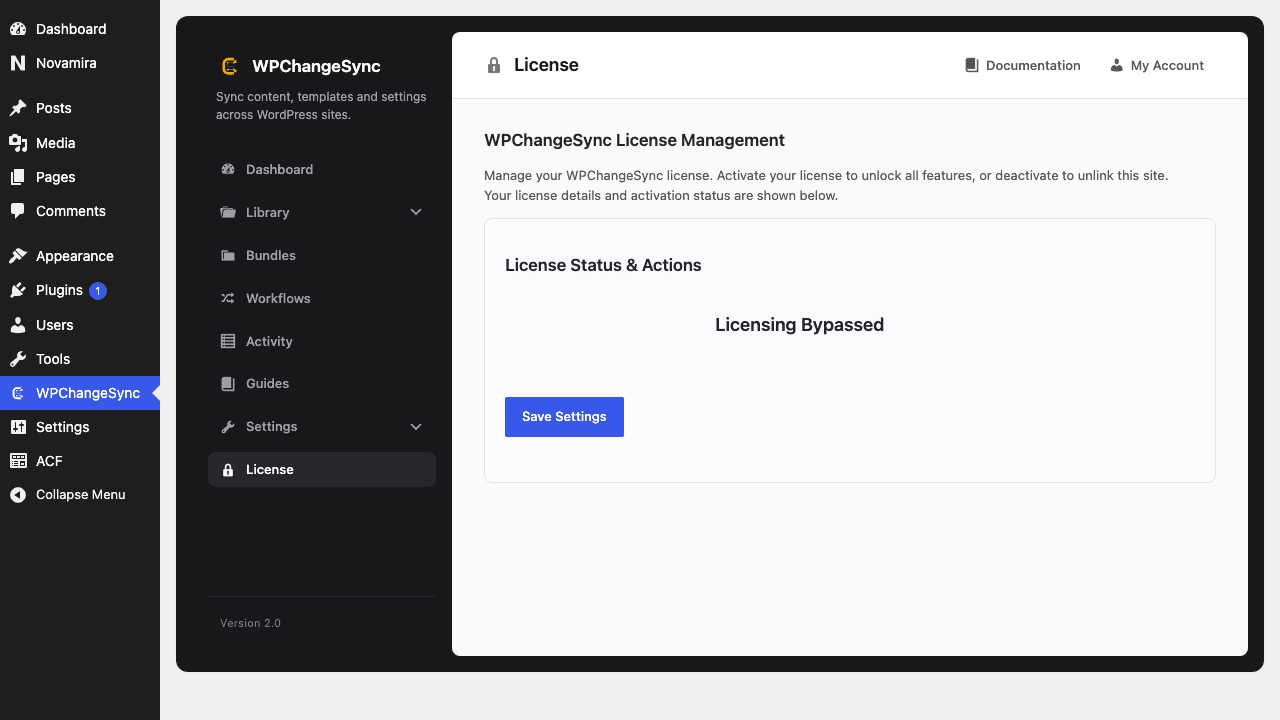This screenshot has width=1280, height=720.
Task: Click the Bundles folder icon
Action: [x=228, y=255]
